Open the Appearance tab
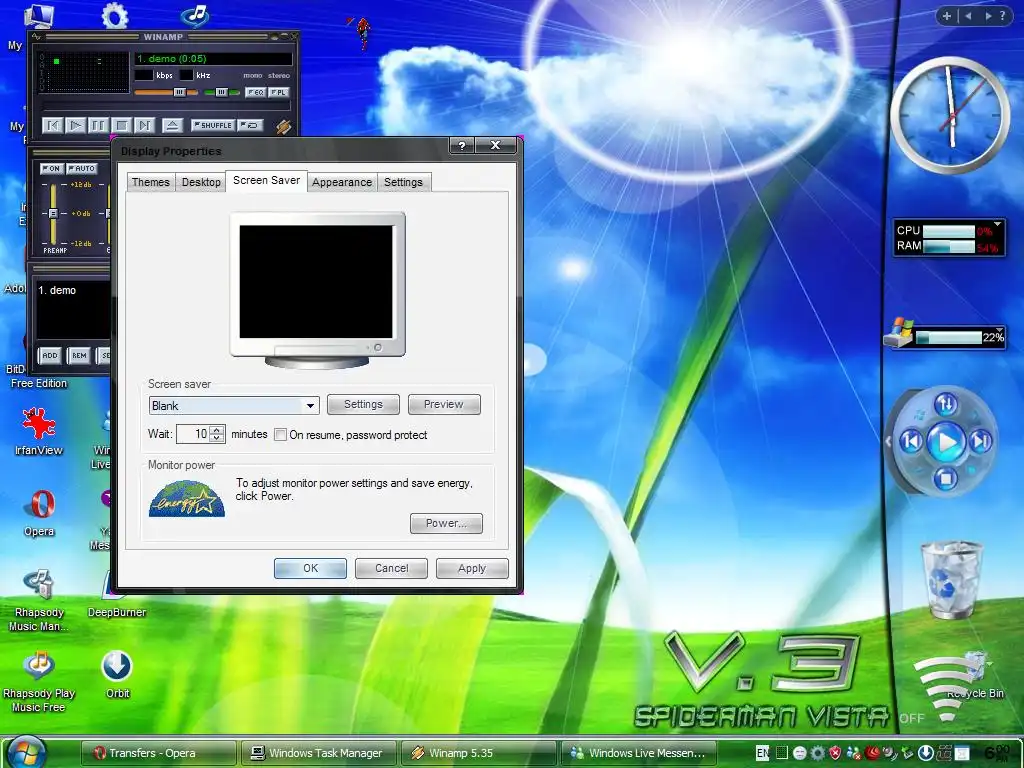The width and height of the screenshot is (1024, 768). tap(342, 182)
